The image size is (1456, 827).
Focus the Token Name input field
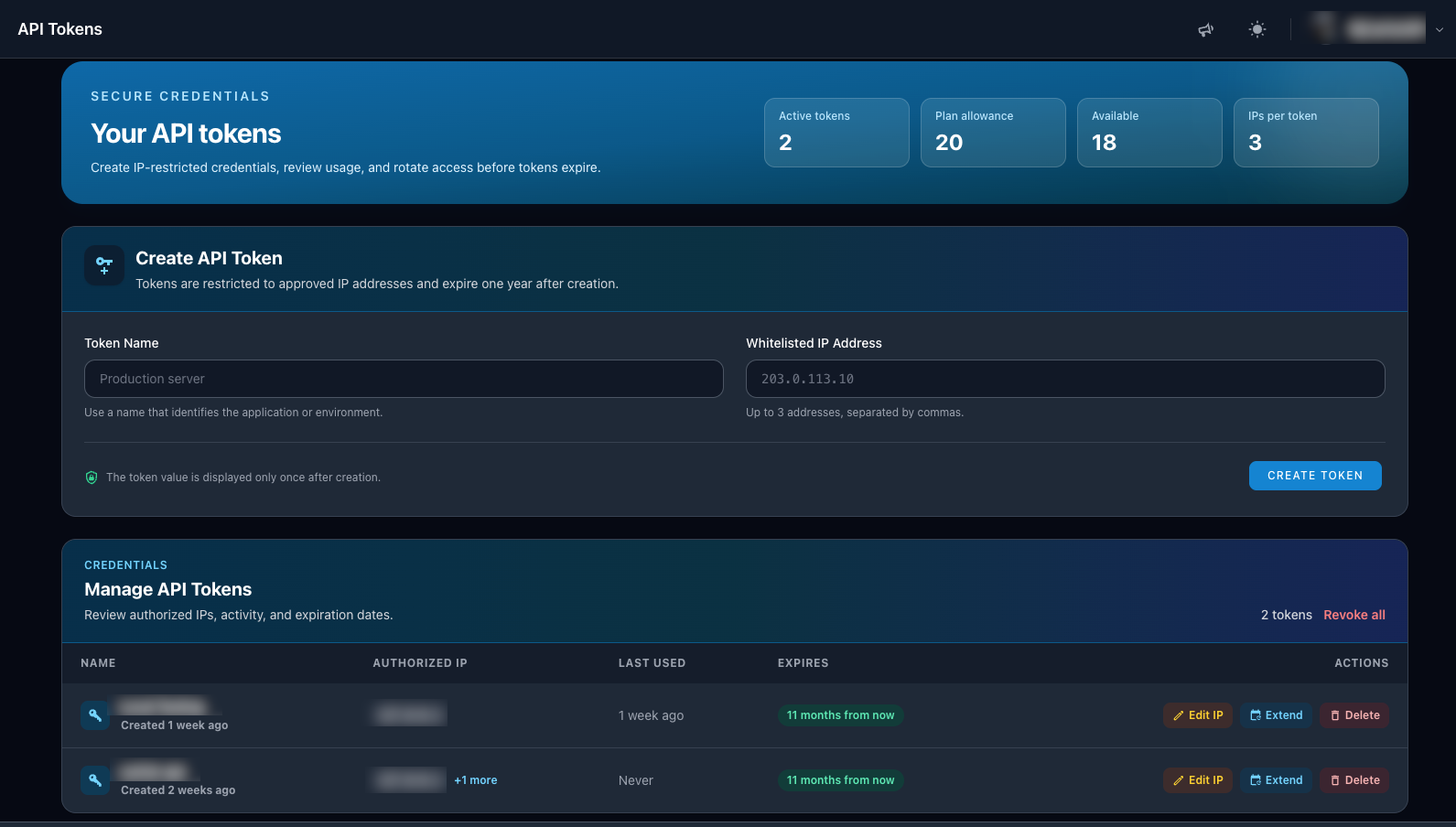click(404, 379)
